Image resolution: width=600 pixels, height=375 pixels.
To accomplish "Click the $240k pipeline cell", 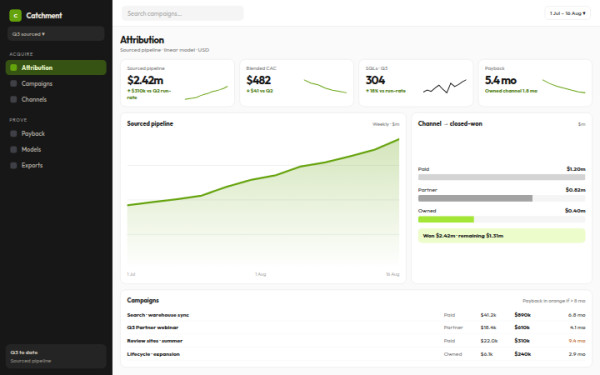I will tap(522, 354).
